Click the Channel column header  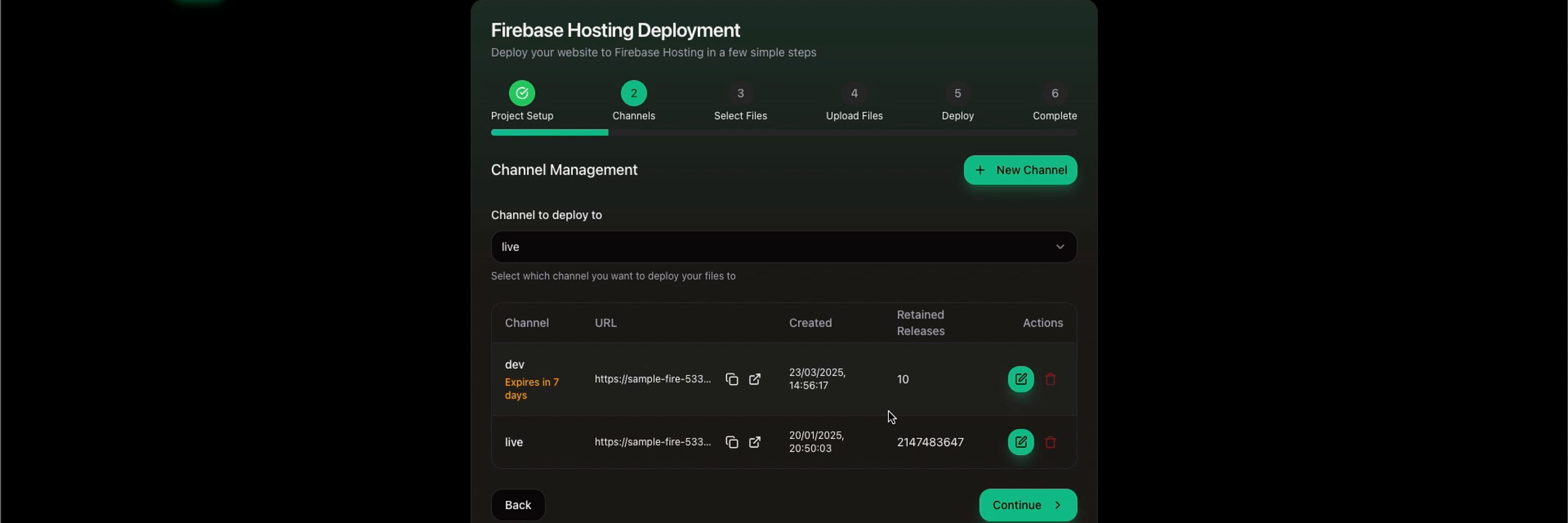(526, 323)
